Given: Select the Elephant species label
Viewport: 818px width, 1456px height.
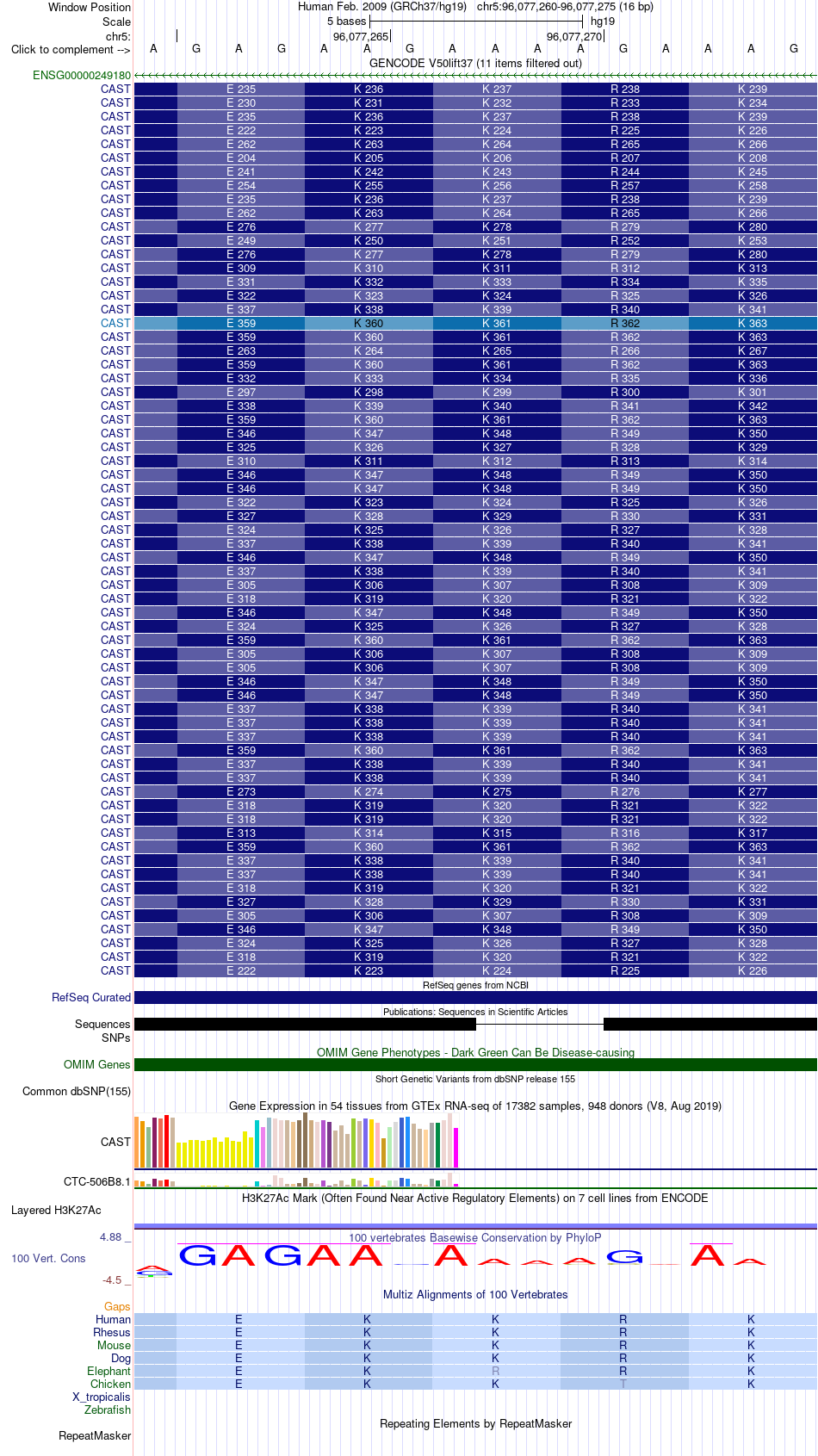Looking at the screenshot, I should [108, 1372].
